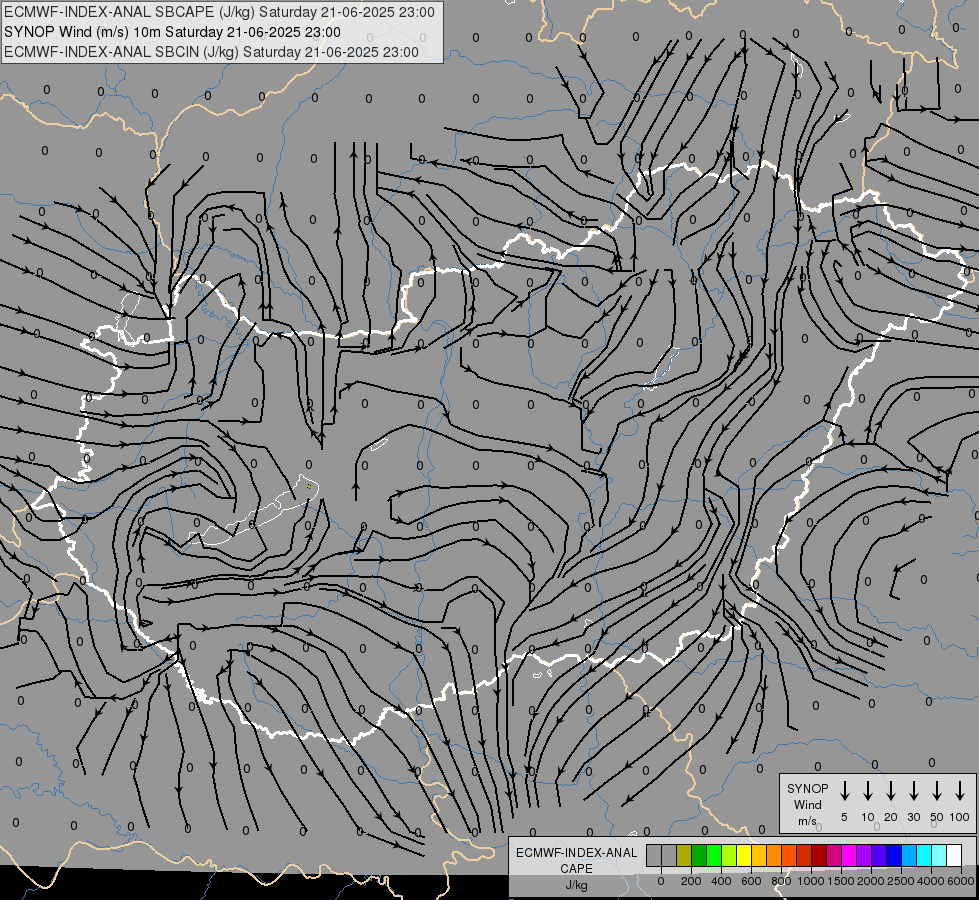Click the 100 speed label in the wind legend
This screenshot has width=979, height=900.
(x=960, y=817)
